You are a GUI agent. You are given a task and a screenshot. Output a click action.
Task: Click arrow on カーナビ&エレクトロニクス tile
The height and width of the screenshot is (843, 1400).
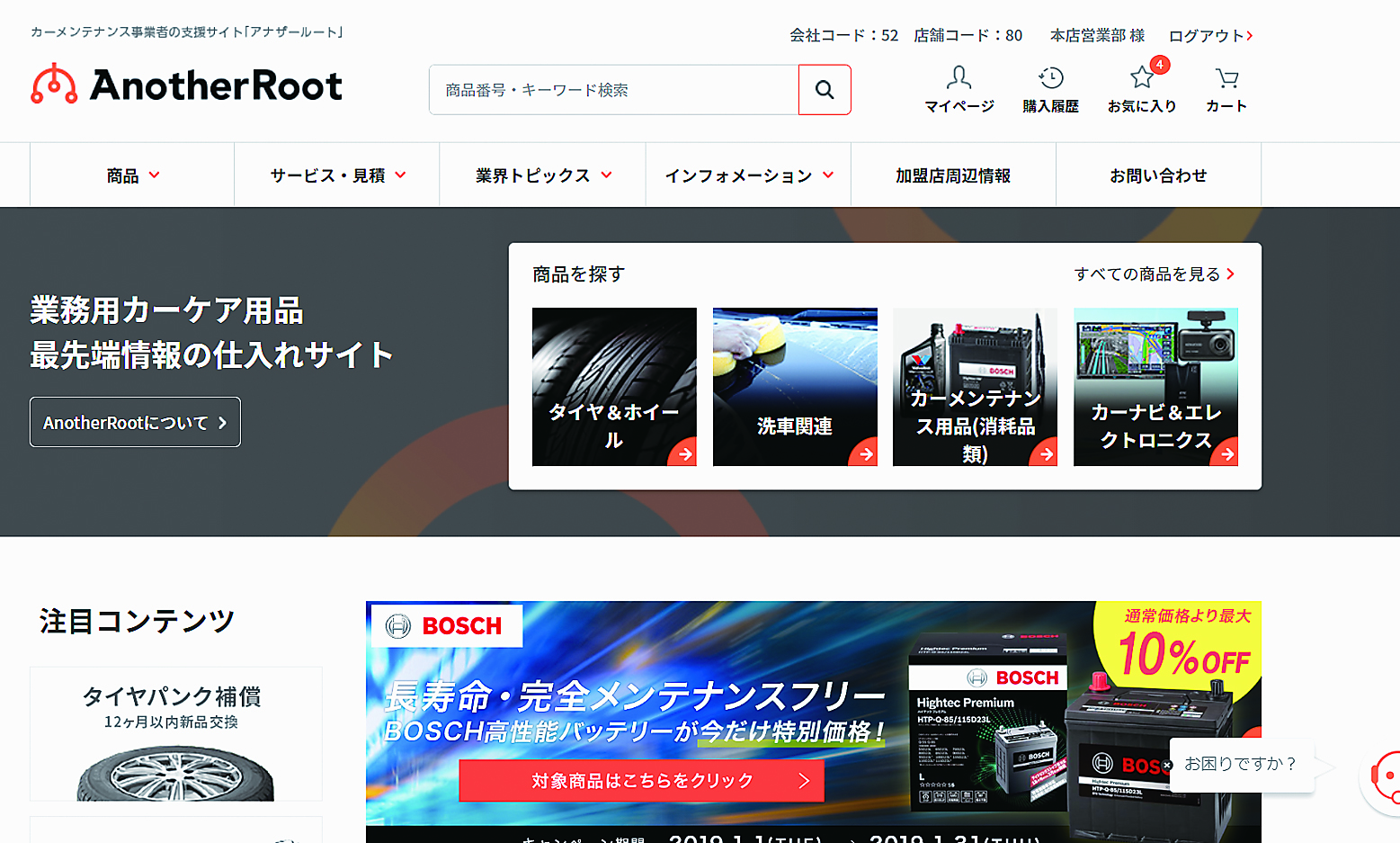coord(1226,453)
